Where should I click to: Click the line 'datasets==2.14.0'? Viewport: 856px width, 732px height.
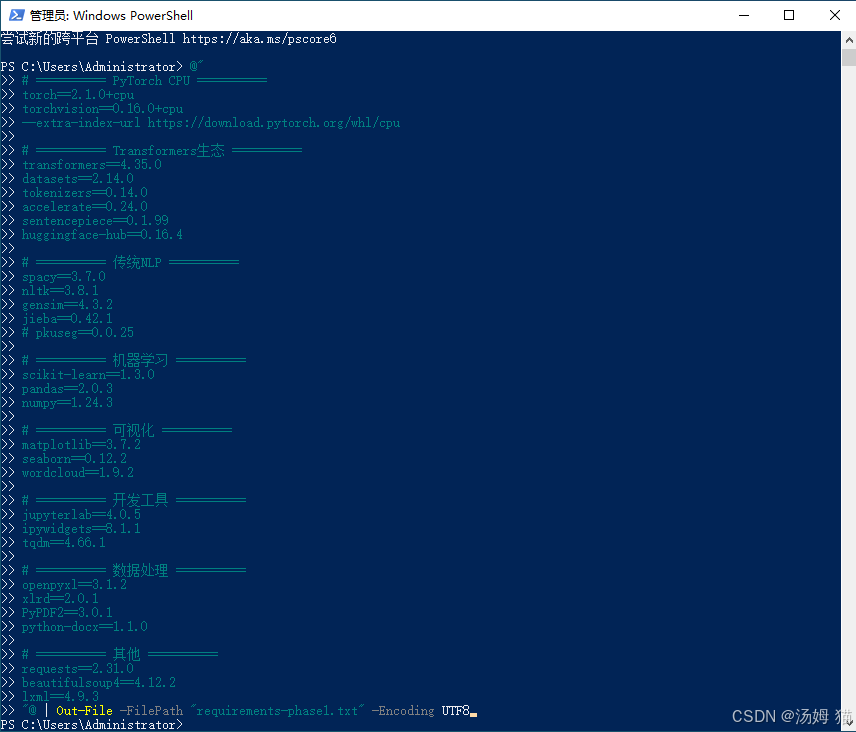tap(78, 178)
